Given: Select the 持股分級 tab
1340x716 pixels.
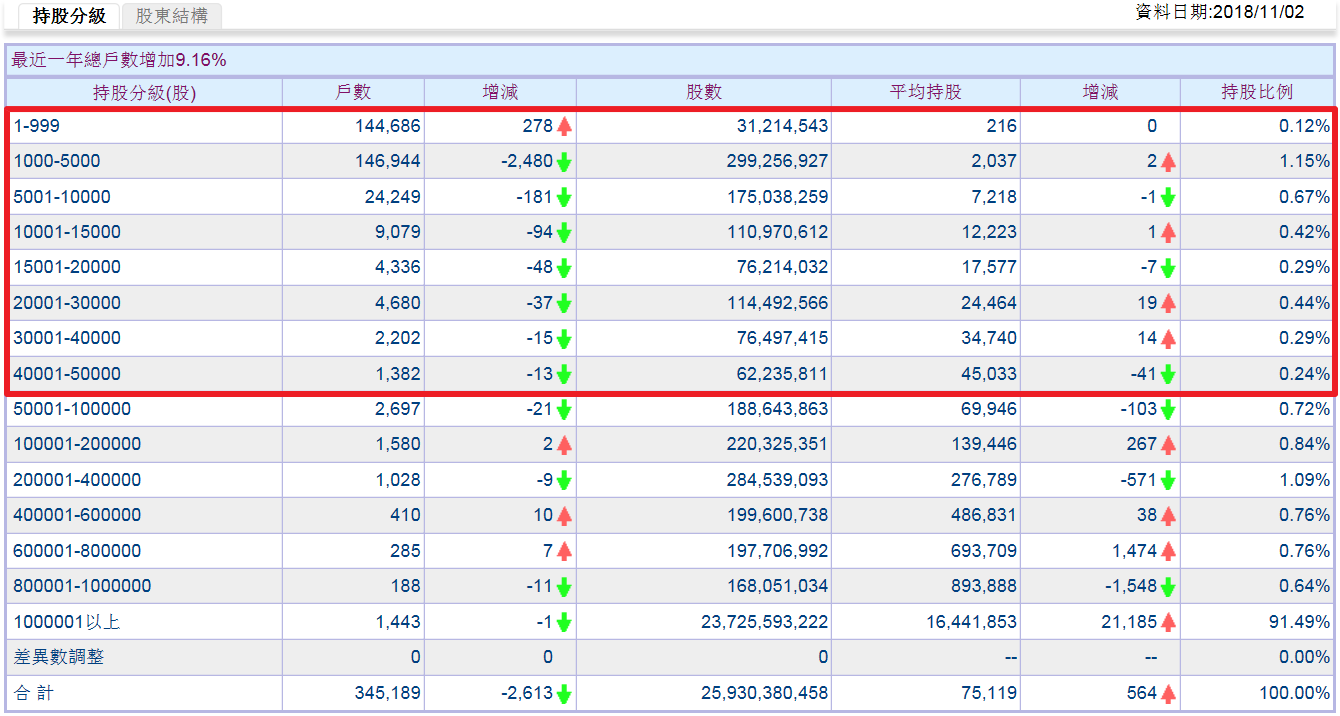Looking at the screenshot, I should 69,16.
